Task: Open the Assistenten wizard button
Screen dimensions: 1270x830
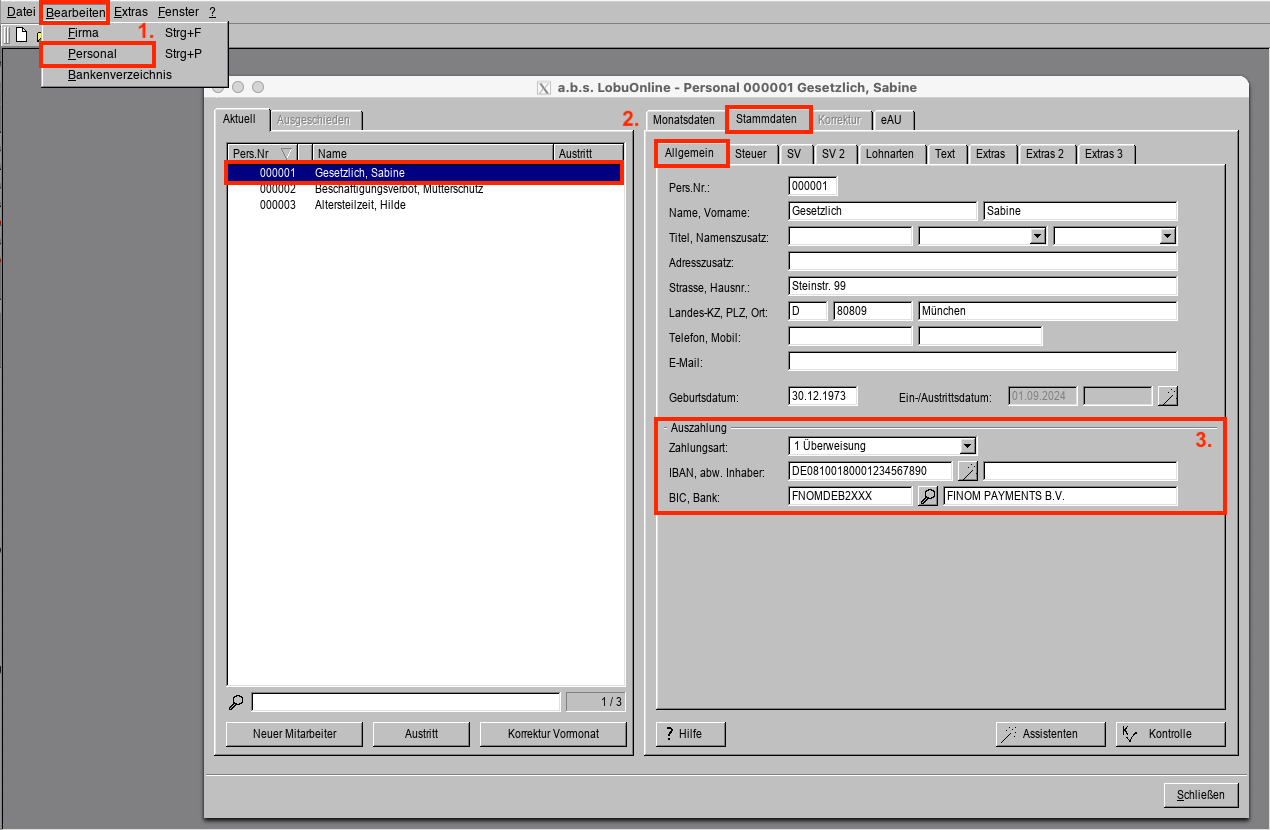Action: pyautogui.click(x=1050, y=734)
